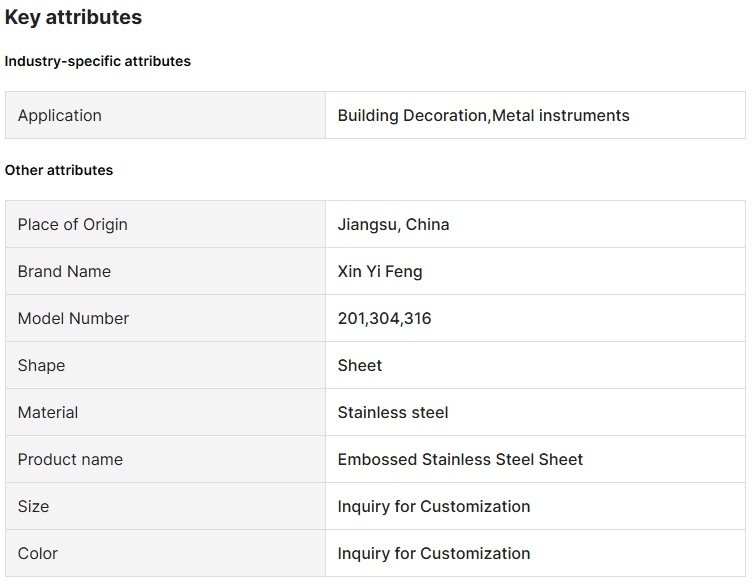Click the Place of Origin label
752x585 pixels.
click(x=73, y=224)
